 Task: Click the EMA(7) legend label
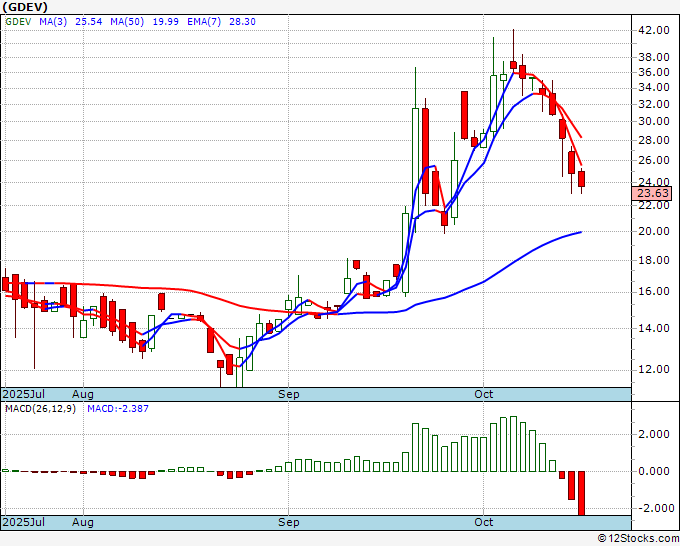coord(204,22)
